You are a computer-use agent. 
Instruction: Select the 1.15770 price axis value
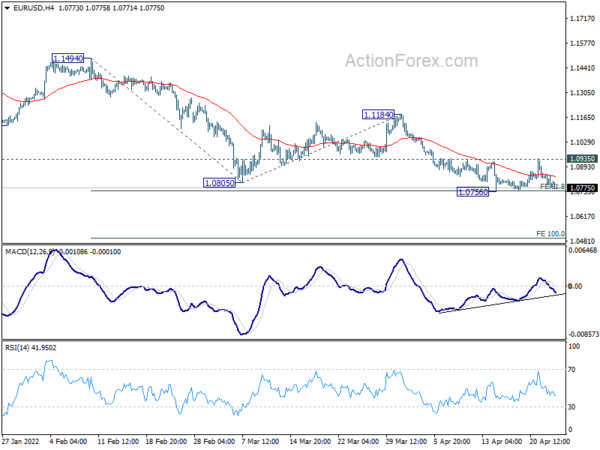tap(582, 43)
